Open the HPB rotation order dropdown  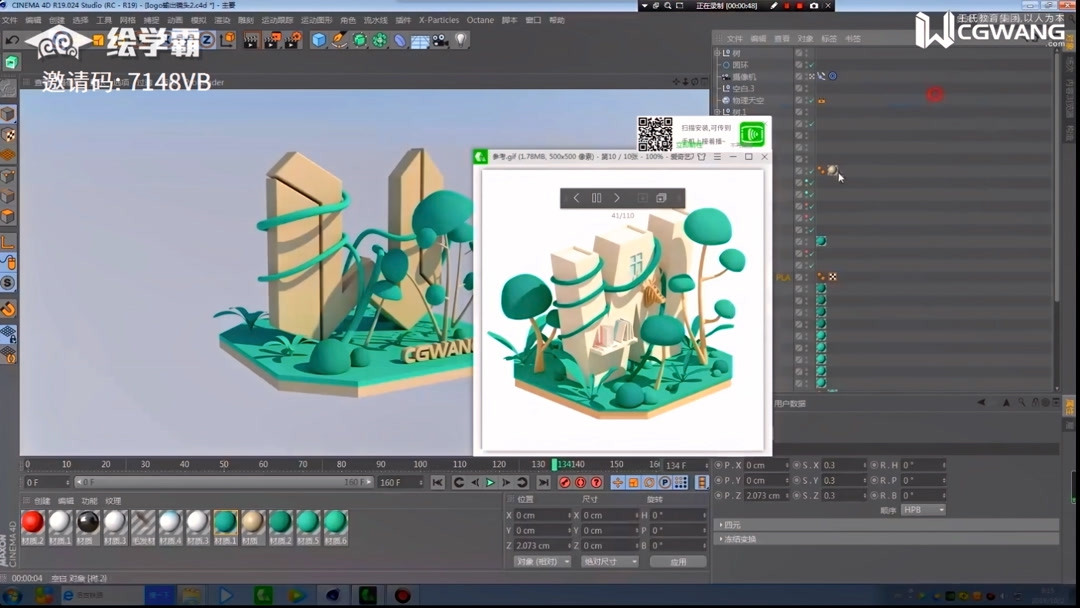click(922, 510)
